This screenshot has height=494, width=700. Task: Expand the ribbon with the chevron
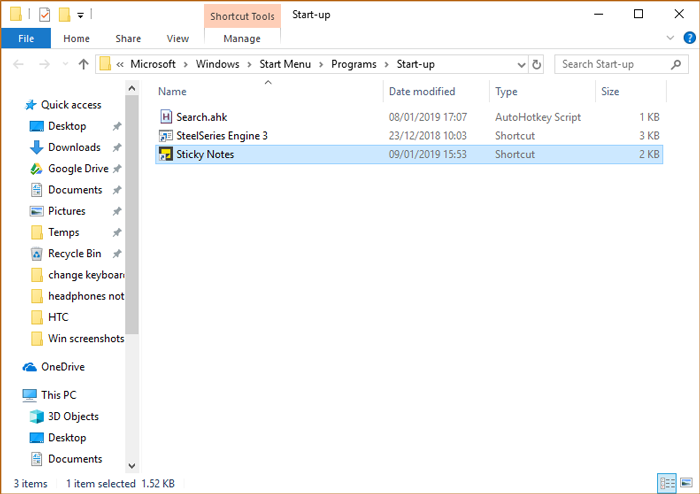point(670,38)
